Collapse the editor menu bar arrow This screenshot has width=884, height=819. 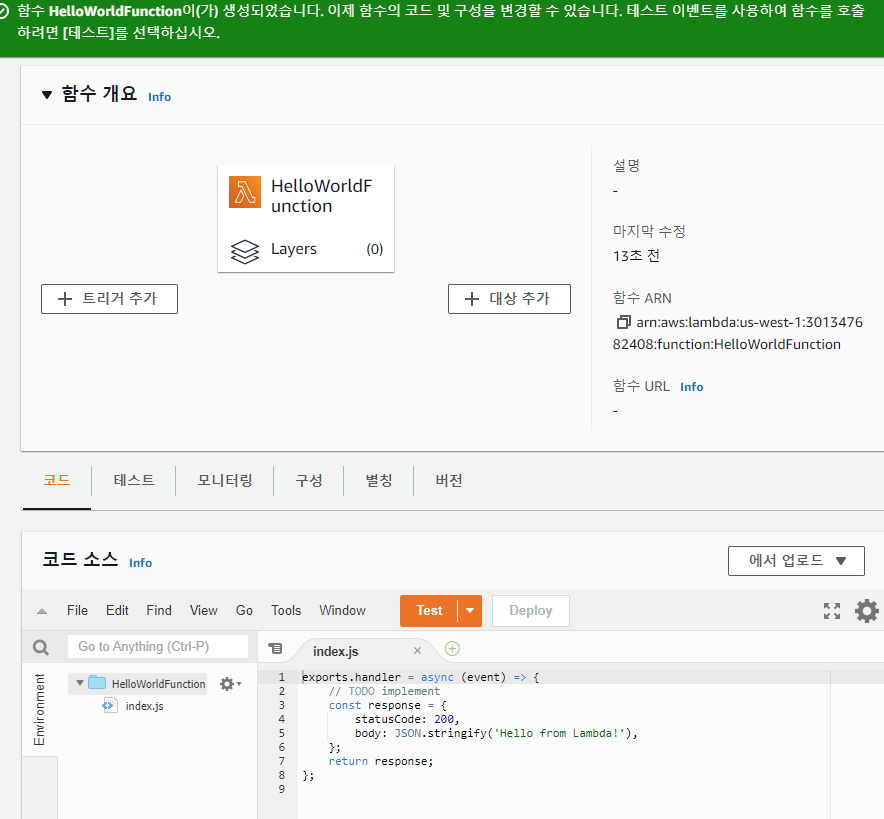(x=42, y=611)
